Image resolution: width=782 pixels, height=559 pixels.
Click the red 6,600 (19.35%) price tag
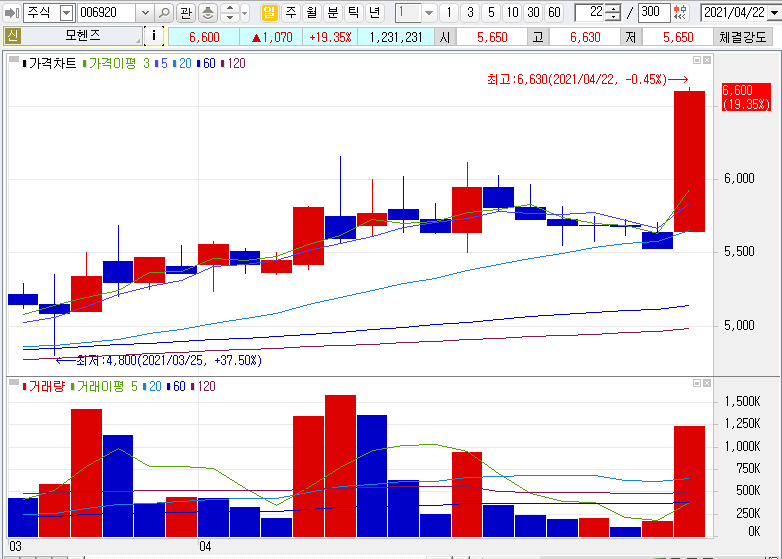(x=747, y=97)
